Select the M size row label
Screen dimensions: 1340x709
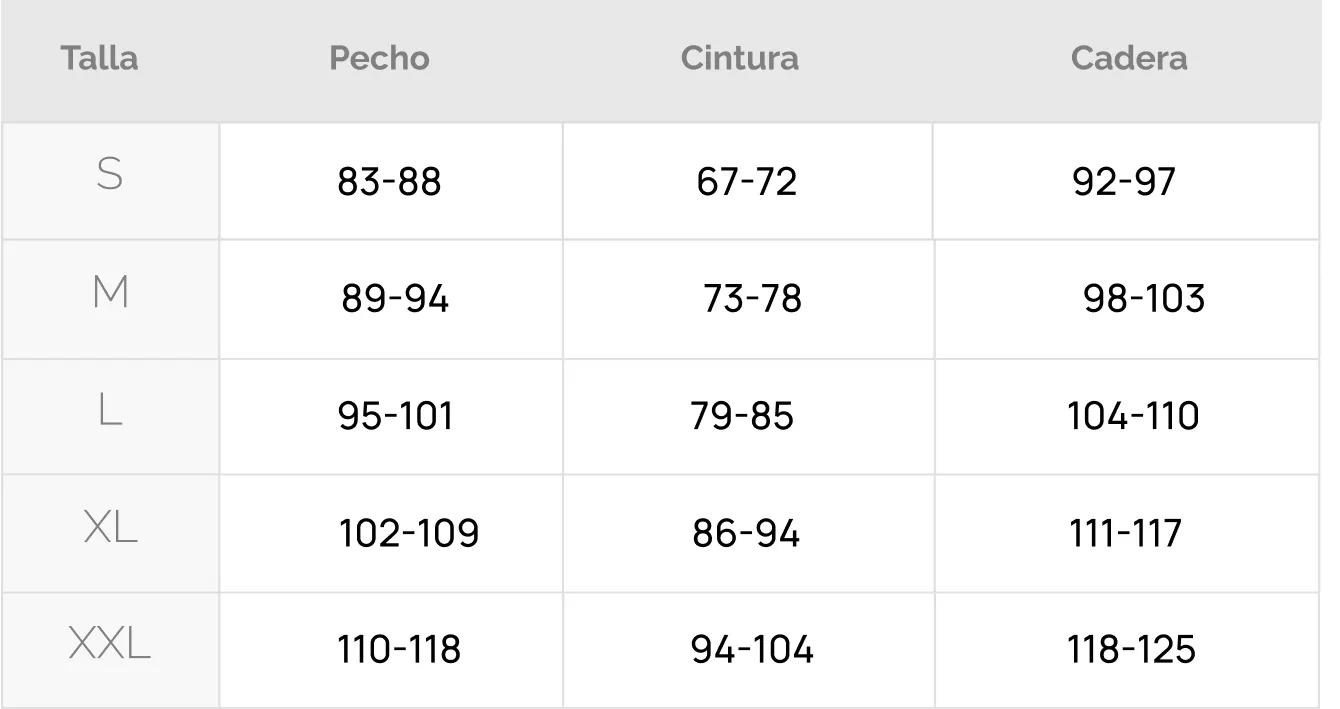(110, 293)
